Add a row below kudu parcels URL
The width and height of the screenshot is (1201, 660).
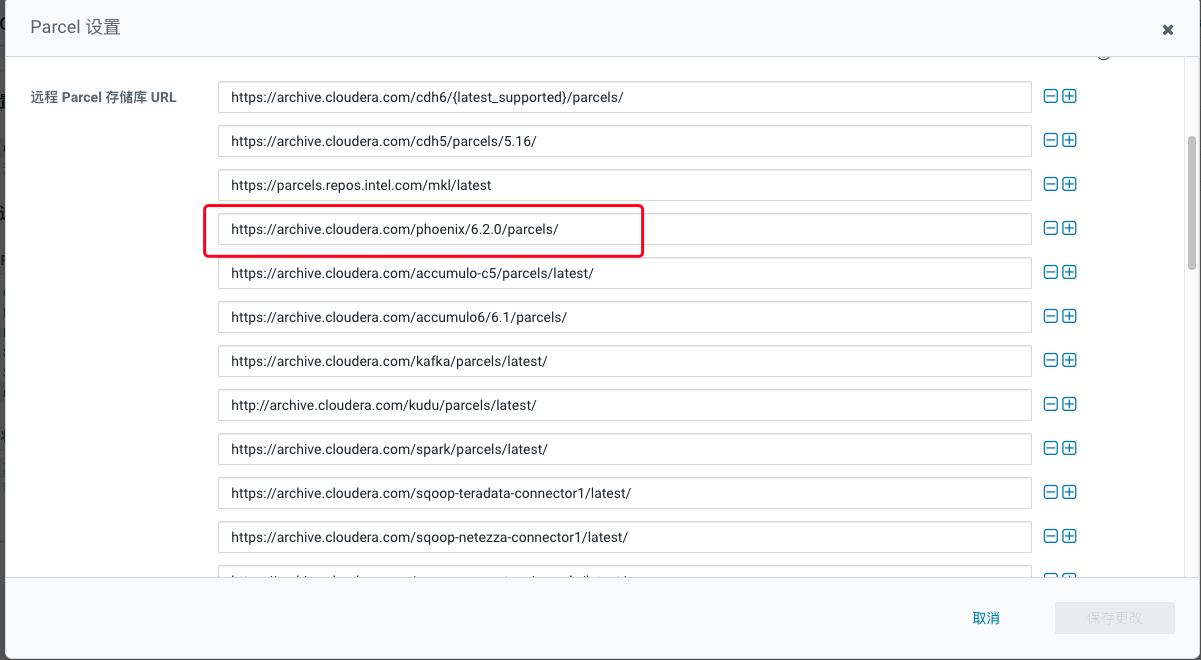[x=1069, y=405]
